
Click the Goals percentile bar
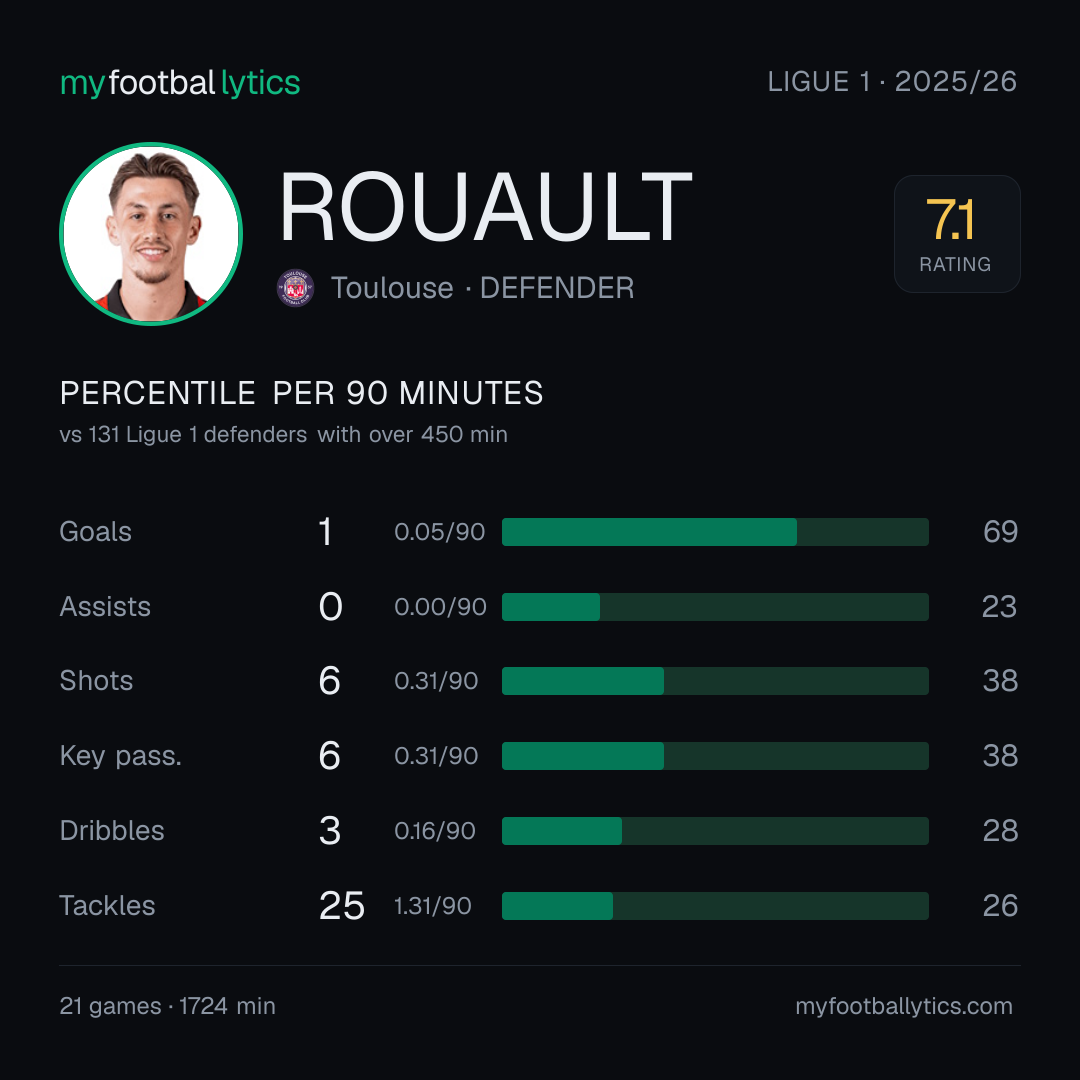(x=715, y=532)
